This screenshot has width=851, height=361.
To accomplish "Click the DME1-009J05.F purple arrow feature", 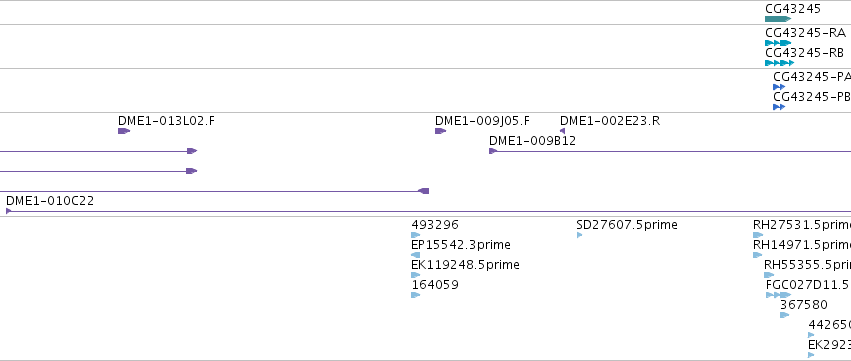I will 440,131.
